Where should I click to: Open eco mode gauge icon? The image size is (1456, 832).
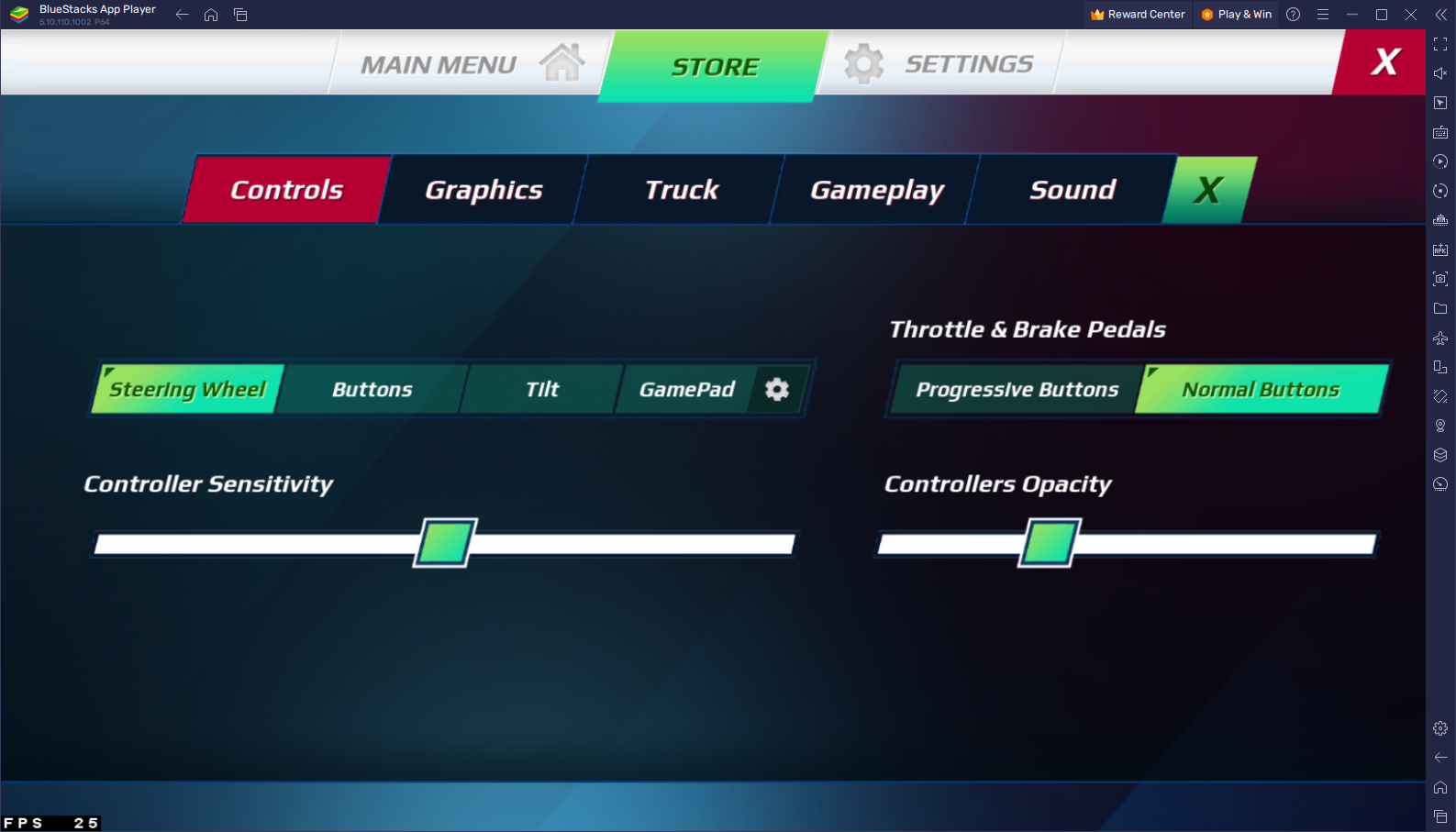pos(1440,484)
